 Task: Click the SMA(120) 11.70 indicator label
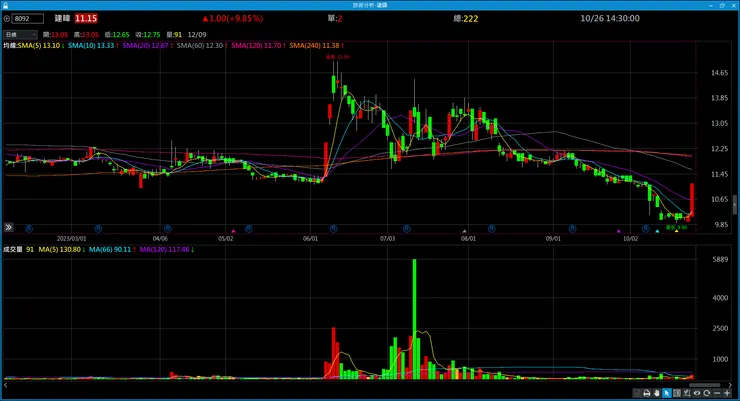[x=258, y=46]
